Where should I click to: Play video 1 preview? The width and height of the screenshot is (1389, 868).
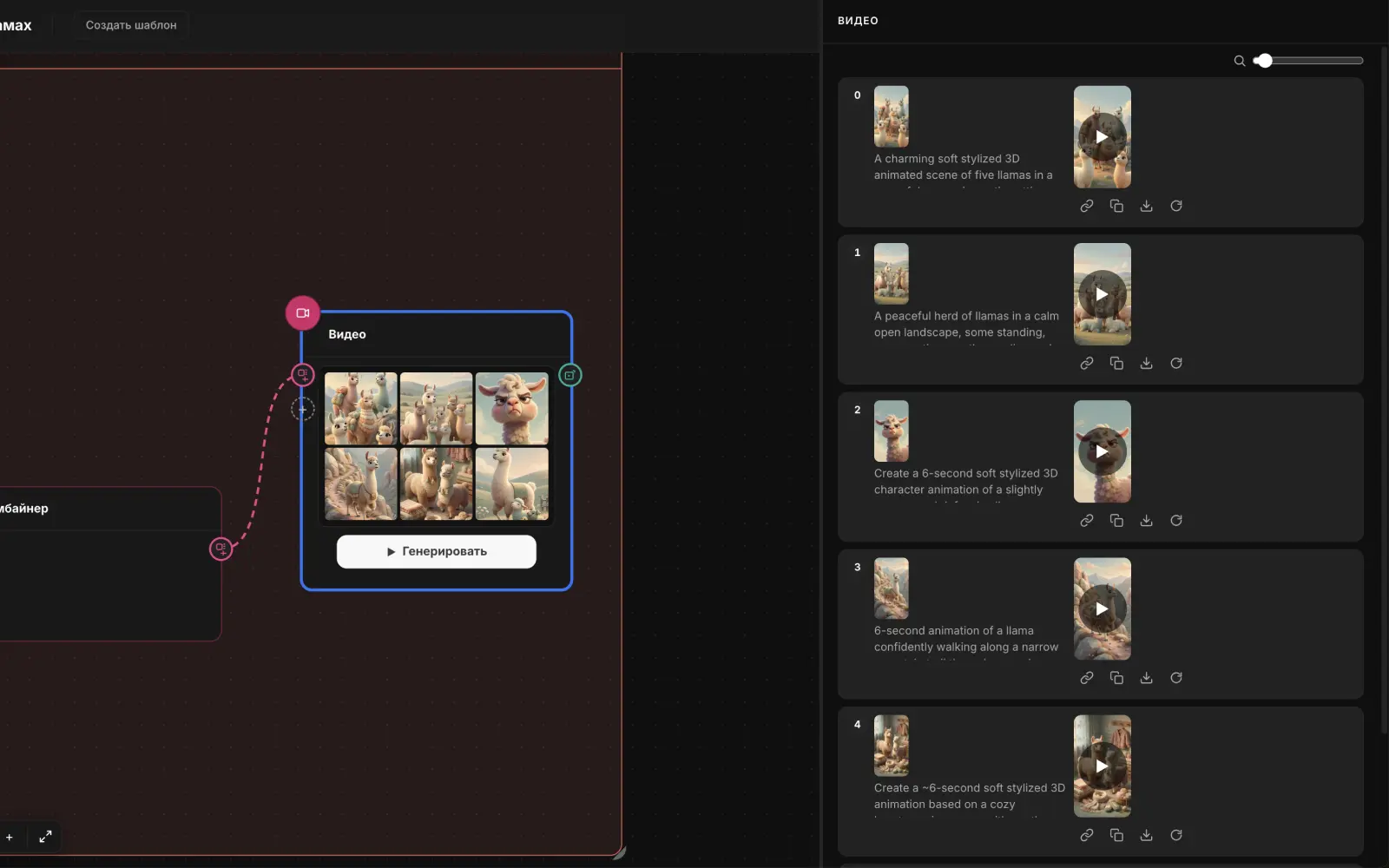(x=1102, y=294)
